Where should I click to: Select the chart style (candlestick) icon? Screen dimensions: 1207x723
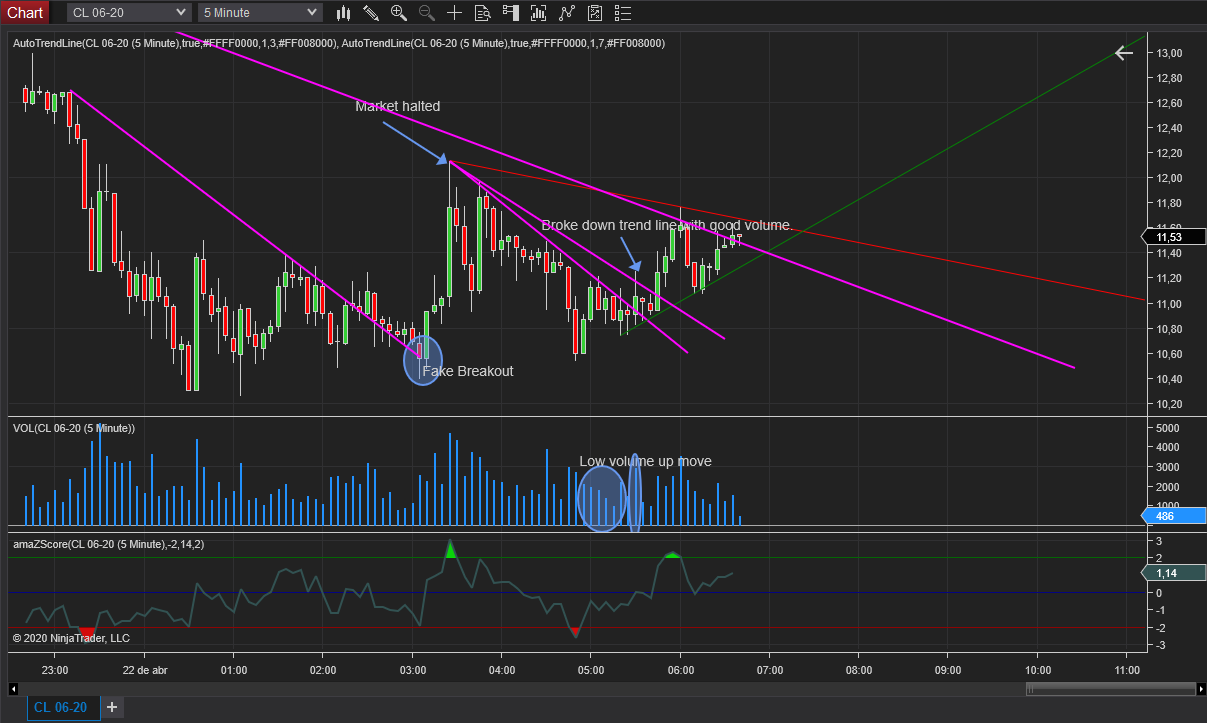pyautogui.click(x=343, y=13)
